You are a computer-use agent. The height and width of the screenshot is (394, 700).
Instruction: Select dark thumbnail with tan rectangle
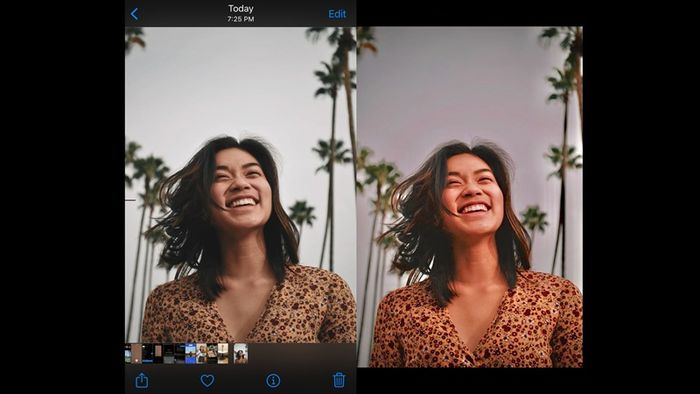coord(158,353)
